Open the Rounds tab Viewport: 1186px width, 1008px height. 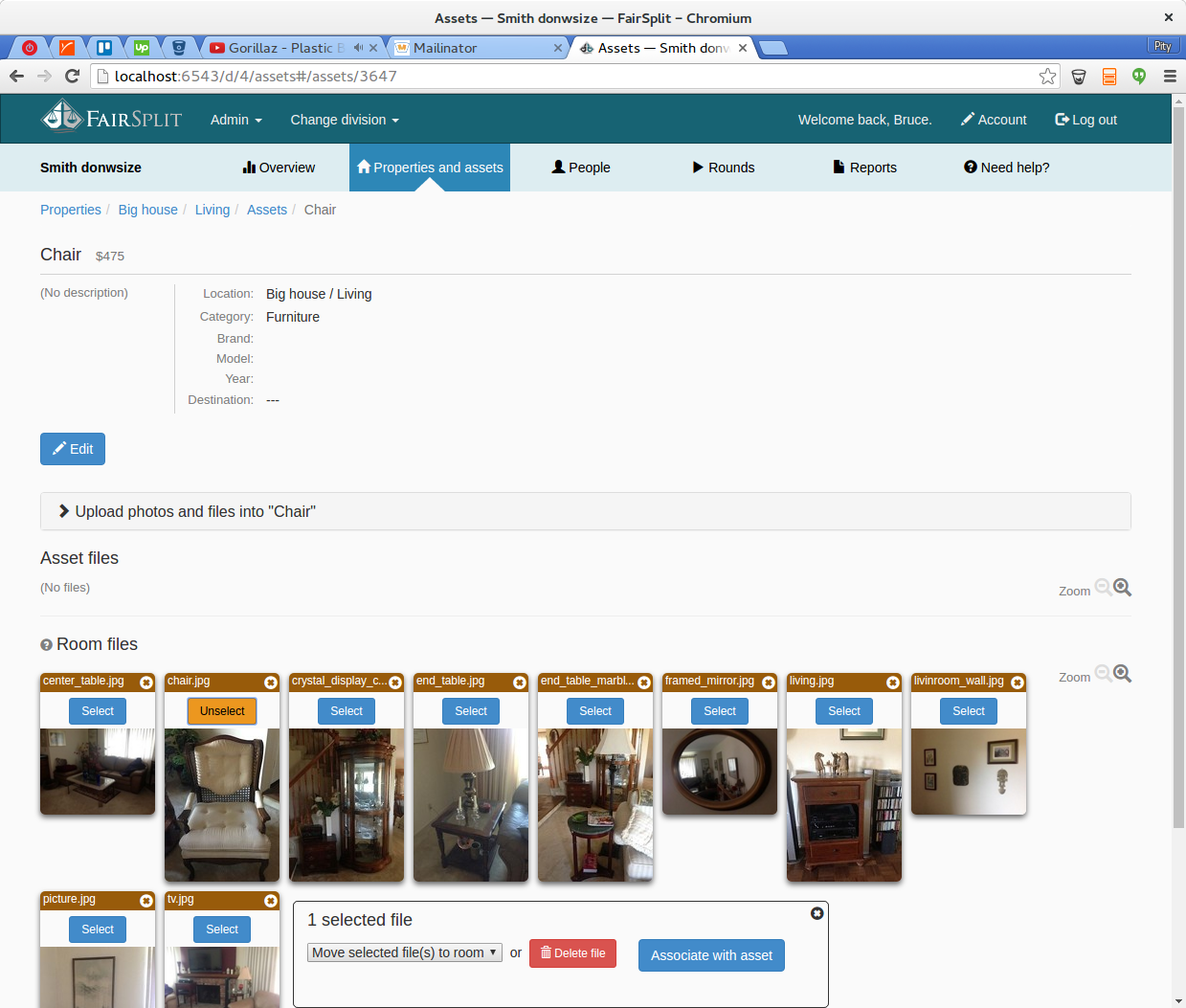(724, 168)
